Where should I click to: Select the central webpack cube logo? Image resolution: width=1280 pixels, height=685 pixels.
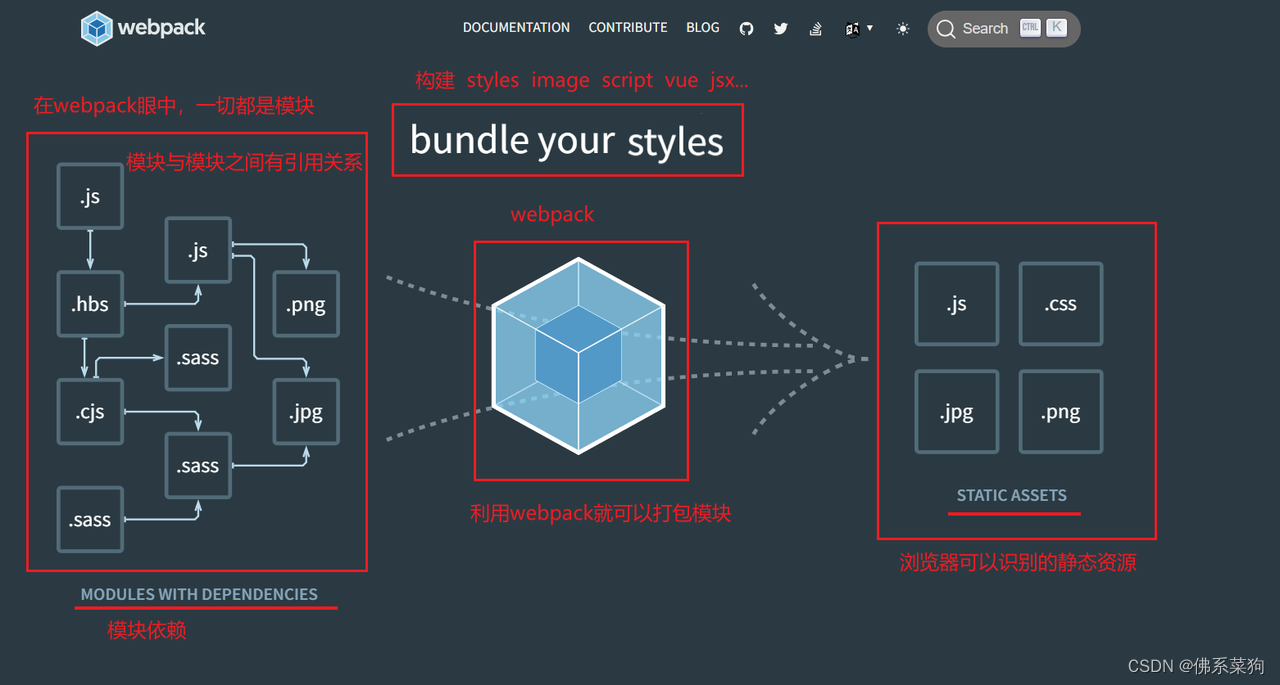click(x=581, y=360)
